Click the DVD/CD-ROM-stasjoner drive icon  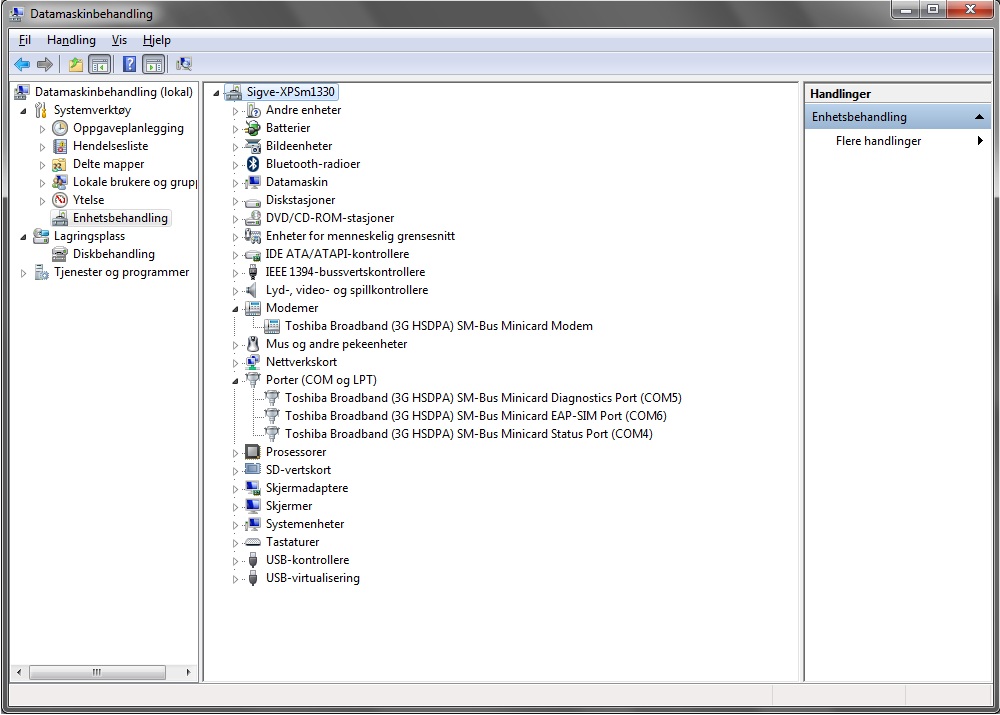click(253, 218)
